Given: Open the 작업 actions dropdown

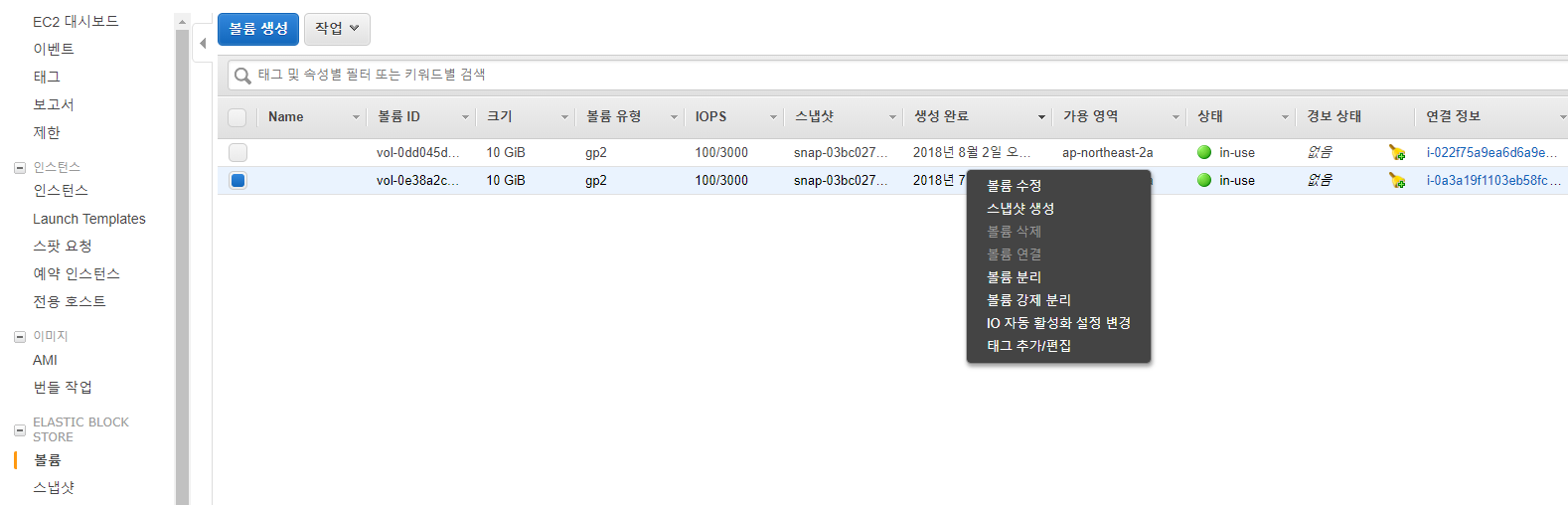Looking at the screenshot, I should click(x=337, y=29).
